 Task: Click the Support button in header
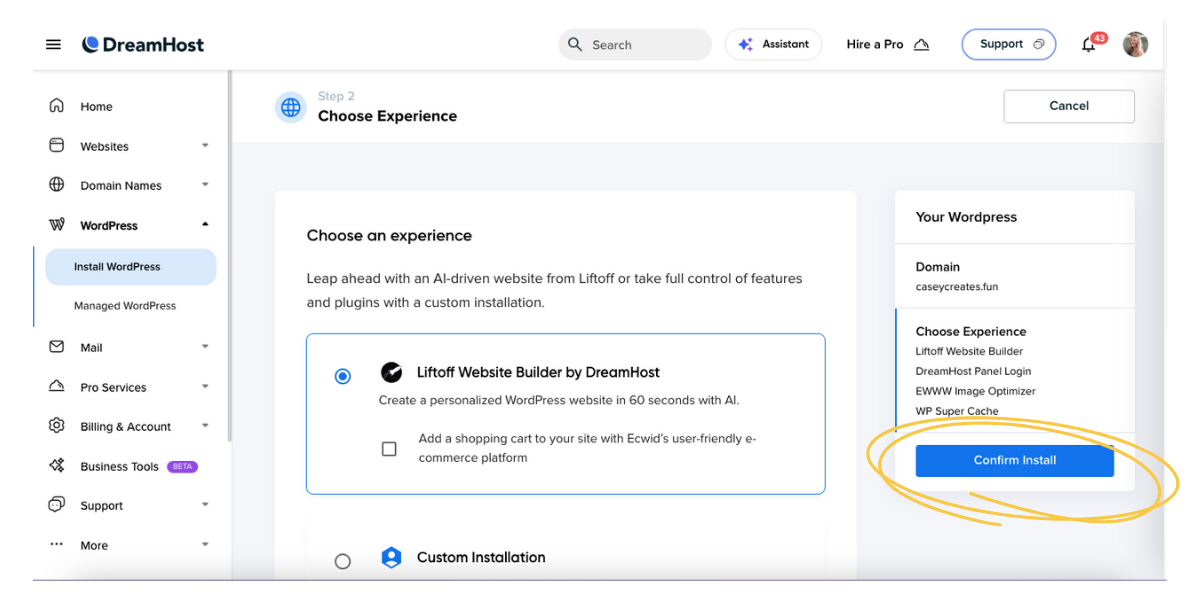pos(1008,44)
